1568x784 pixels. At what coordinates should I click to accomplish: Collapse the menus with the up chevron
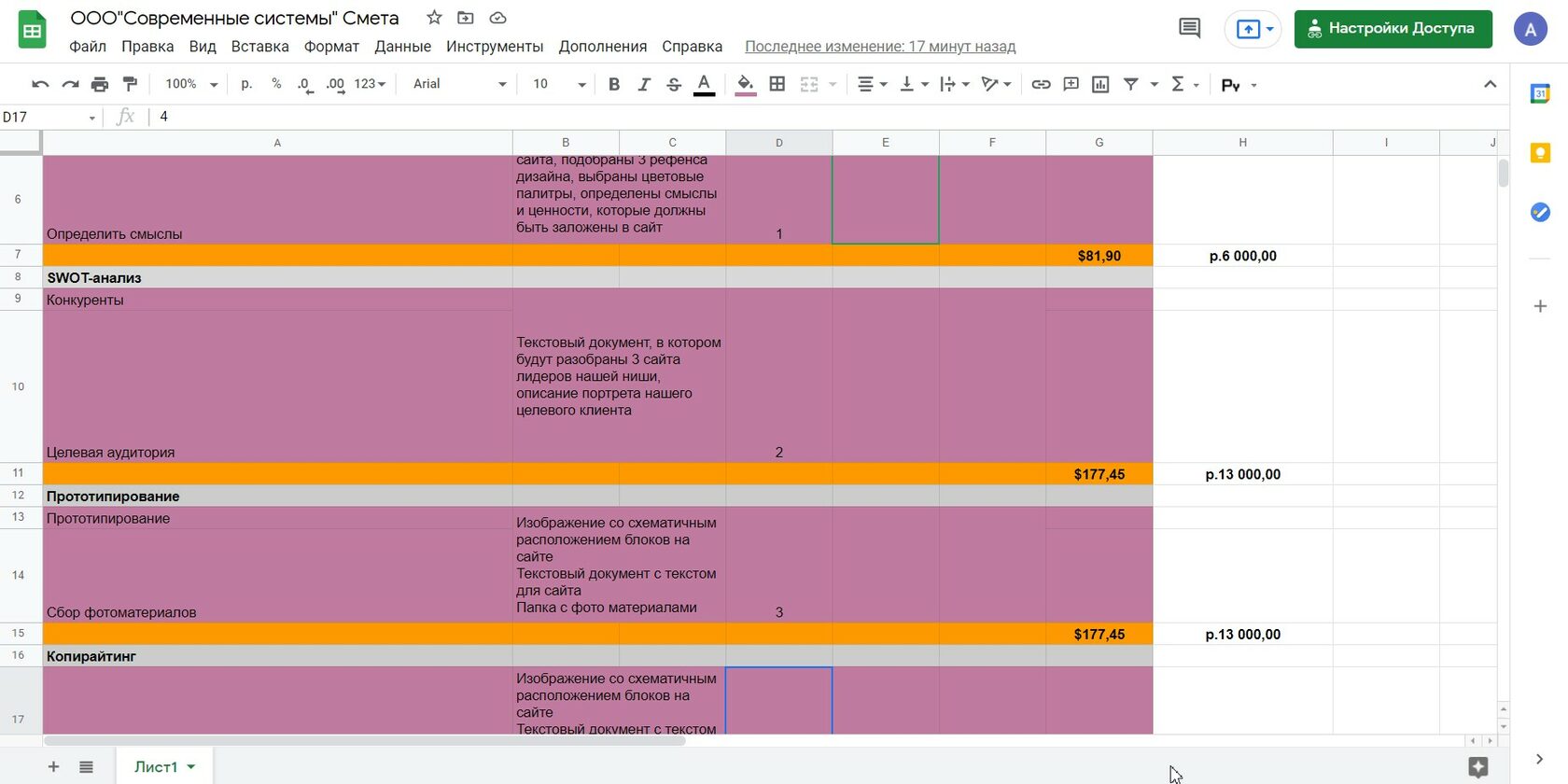[x=1490, y=84]
